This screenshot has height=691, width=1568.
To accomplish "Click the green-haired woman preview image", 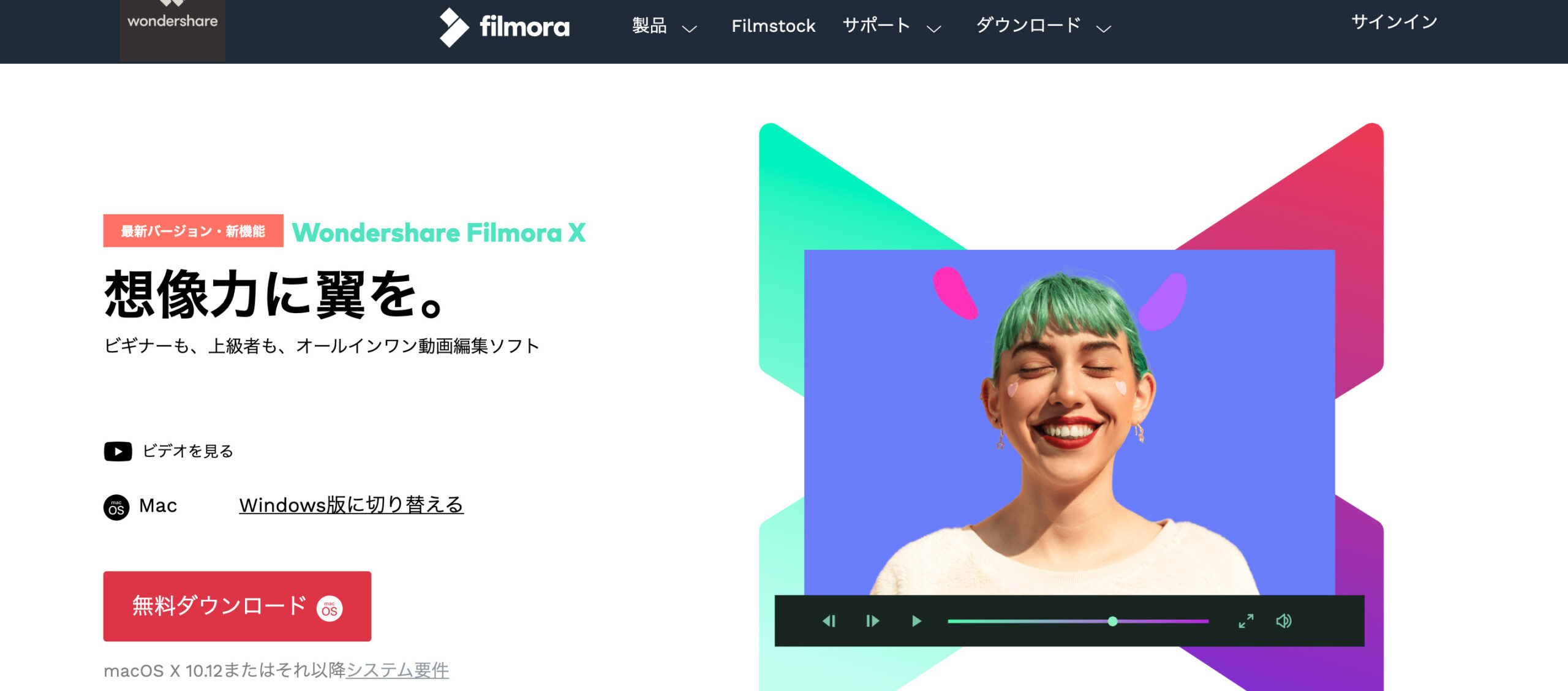I will coord(1069,422).
